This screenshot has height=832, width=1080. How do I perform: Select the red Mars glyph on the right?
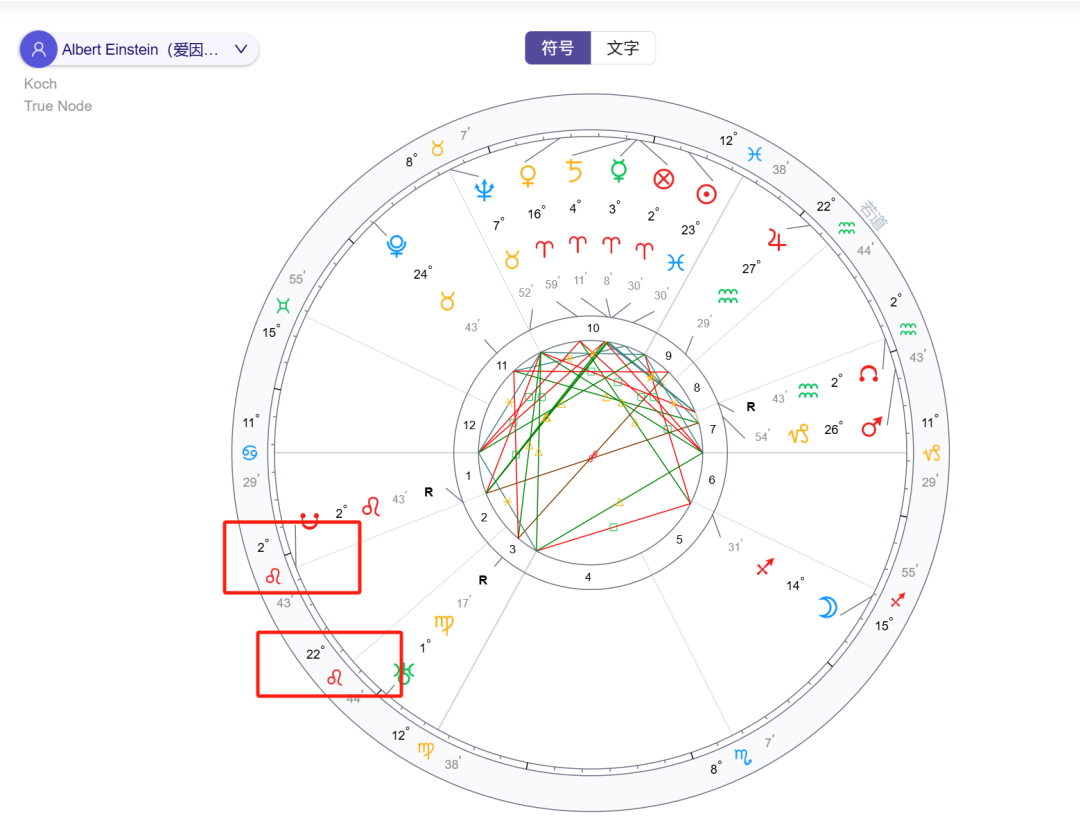point(869,428)
